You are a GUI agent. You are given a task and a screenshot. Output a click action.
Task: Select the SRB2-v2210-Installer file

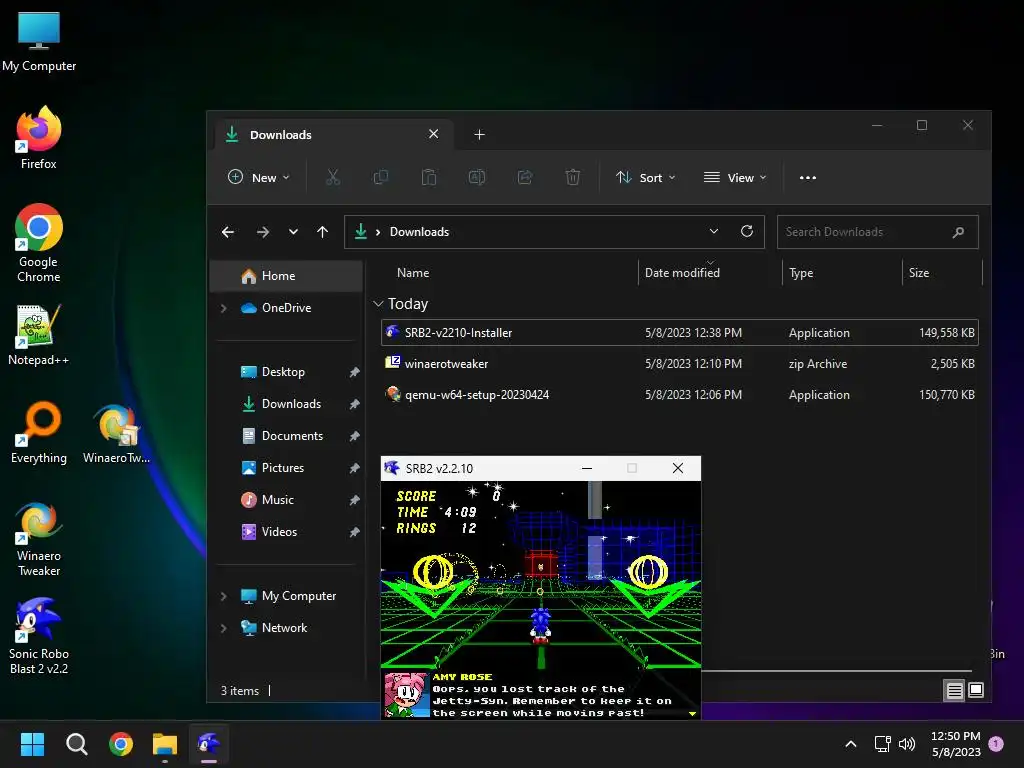[679, 332]
